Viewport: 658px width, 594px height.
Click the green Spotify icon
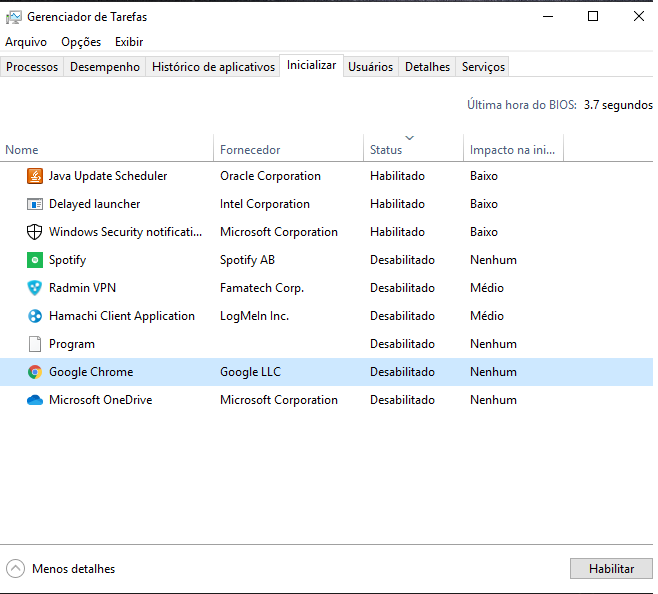coord(35,260)
